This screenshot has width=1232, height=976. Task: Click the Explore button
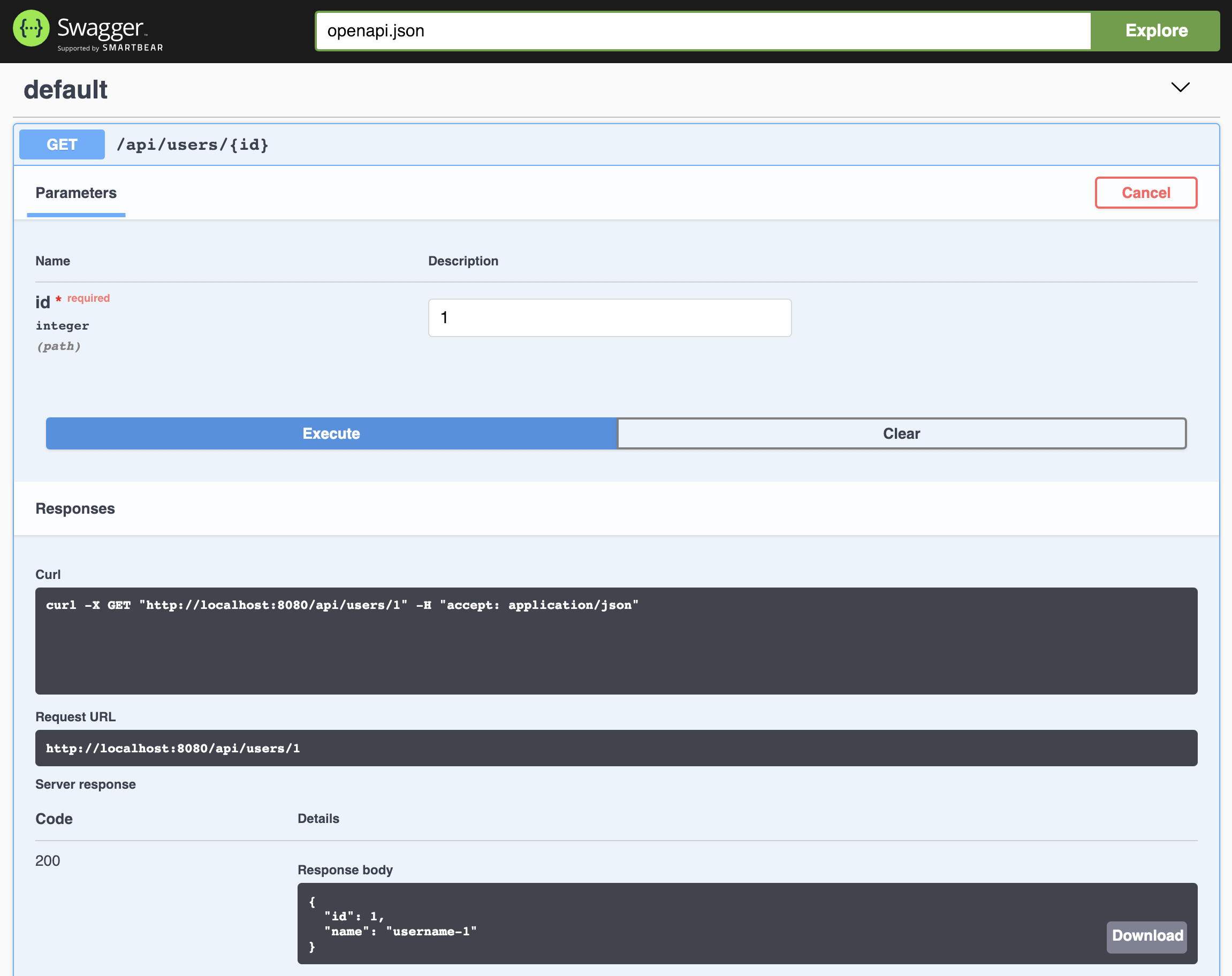tap(1155, 30)
